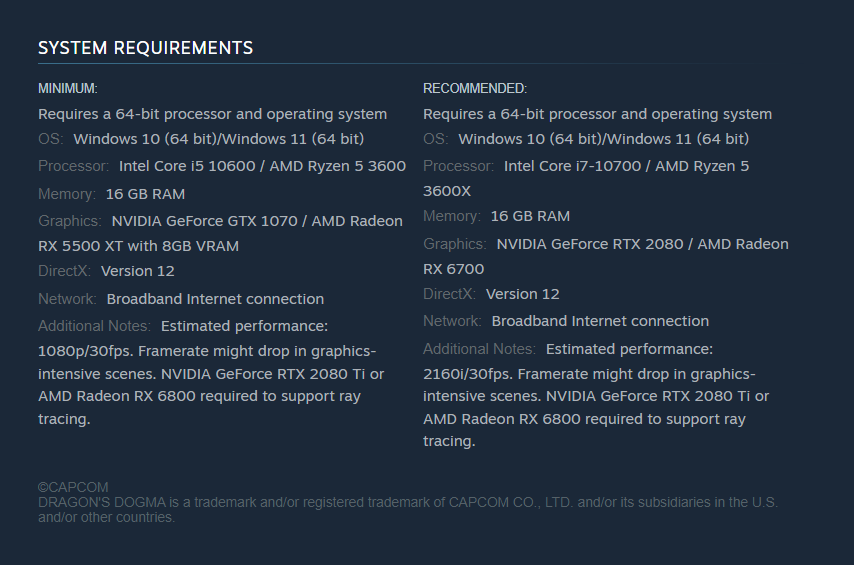The height and width of the screenshot is (565, 854).
Task: Click the 'RX 6700' text
Action: pos(454,269)
